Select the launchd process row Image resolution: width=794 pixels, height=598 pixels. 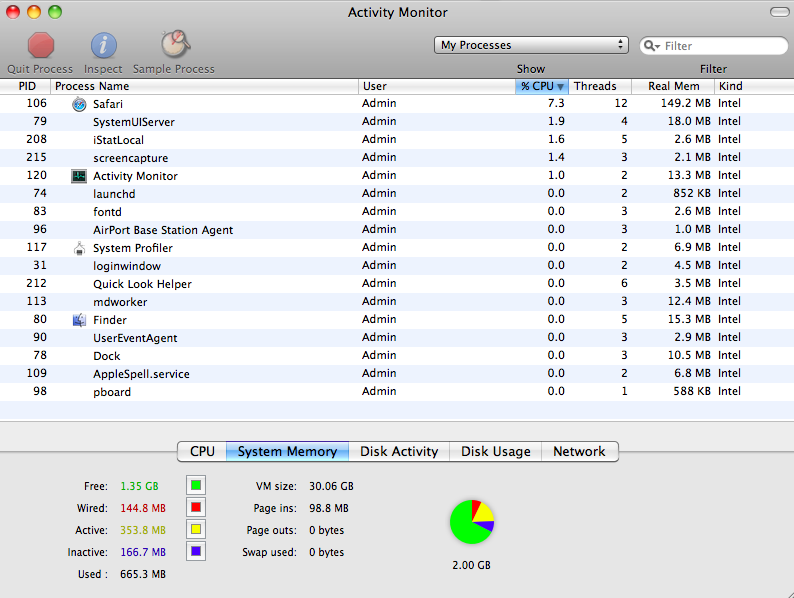tap(397, 194)
